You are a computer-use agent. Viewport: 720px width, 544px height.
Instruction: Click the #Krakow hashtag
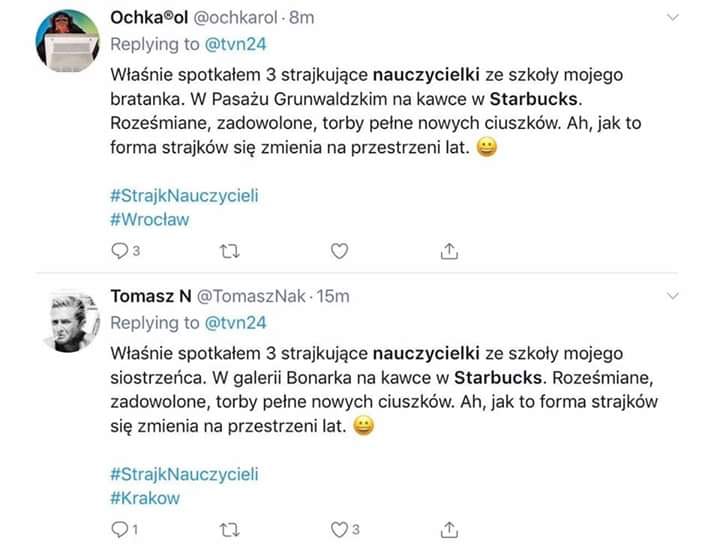coord(144,497)
